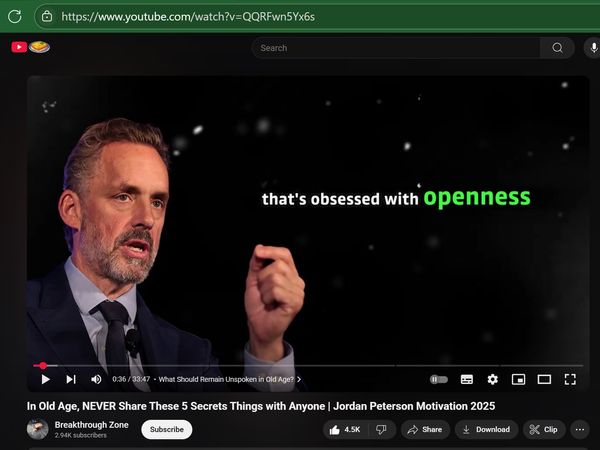The image size is (600, 450).
Task: Dislike this video
Action: pos(382,429)
